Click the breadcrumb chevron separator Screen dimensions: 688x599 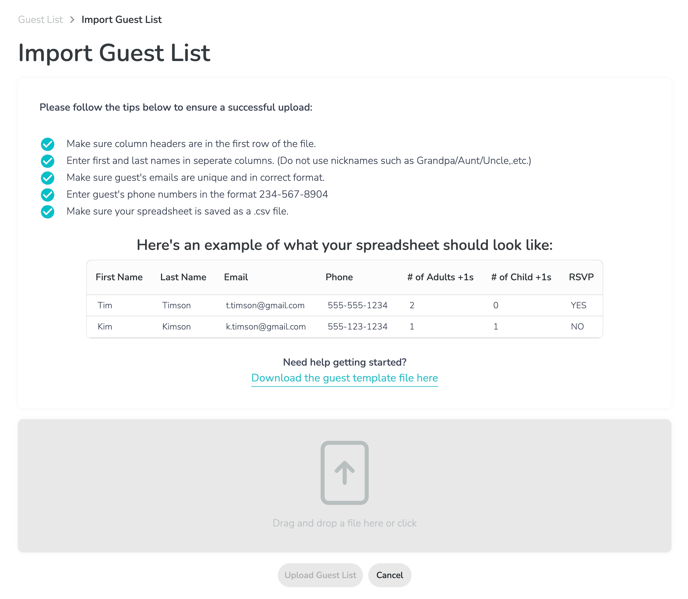72,20
